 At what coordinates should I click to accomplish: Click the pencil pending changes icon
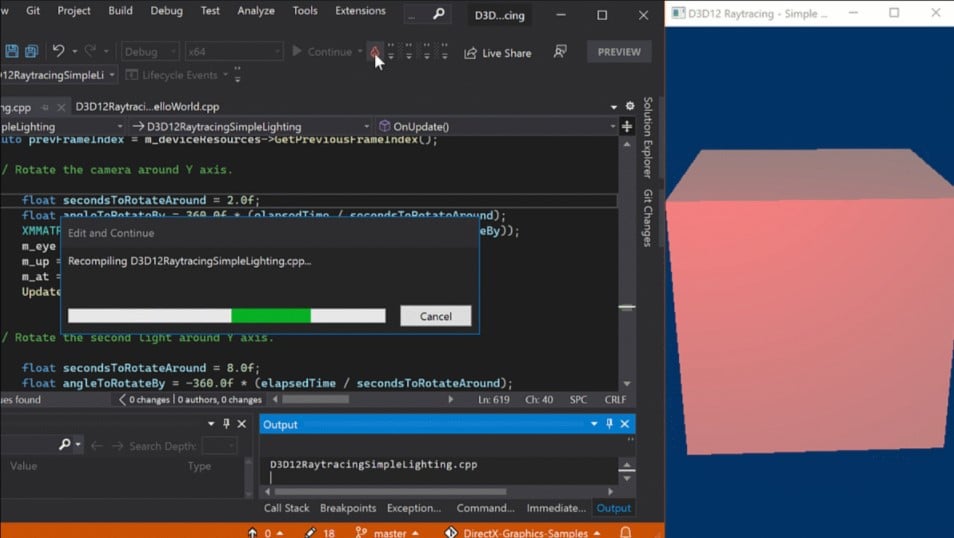(310, 533)
